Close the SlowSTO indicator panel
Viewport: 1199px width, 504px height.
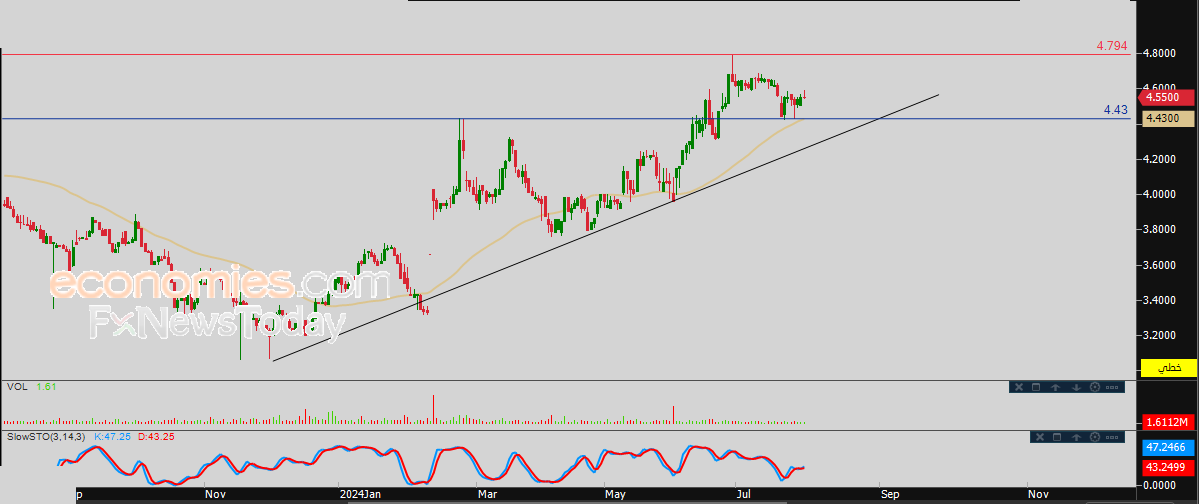click(x=1038, y=437)
